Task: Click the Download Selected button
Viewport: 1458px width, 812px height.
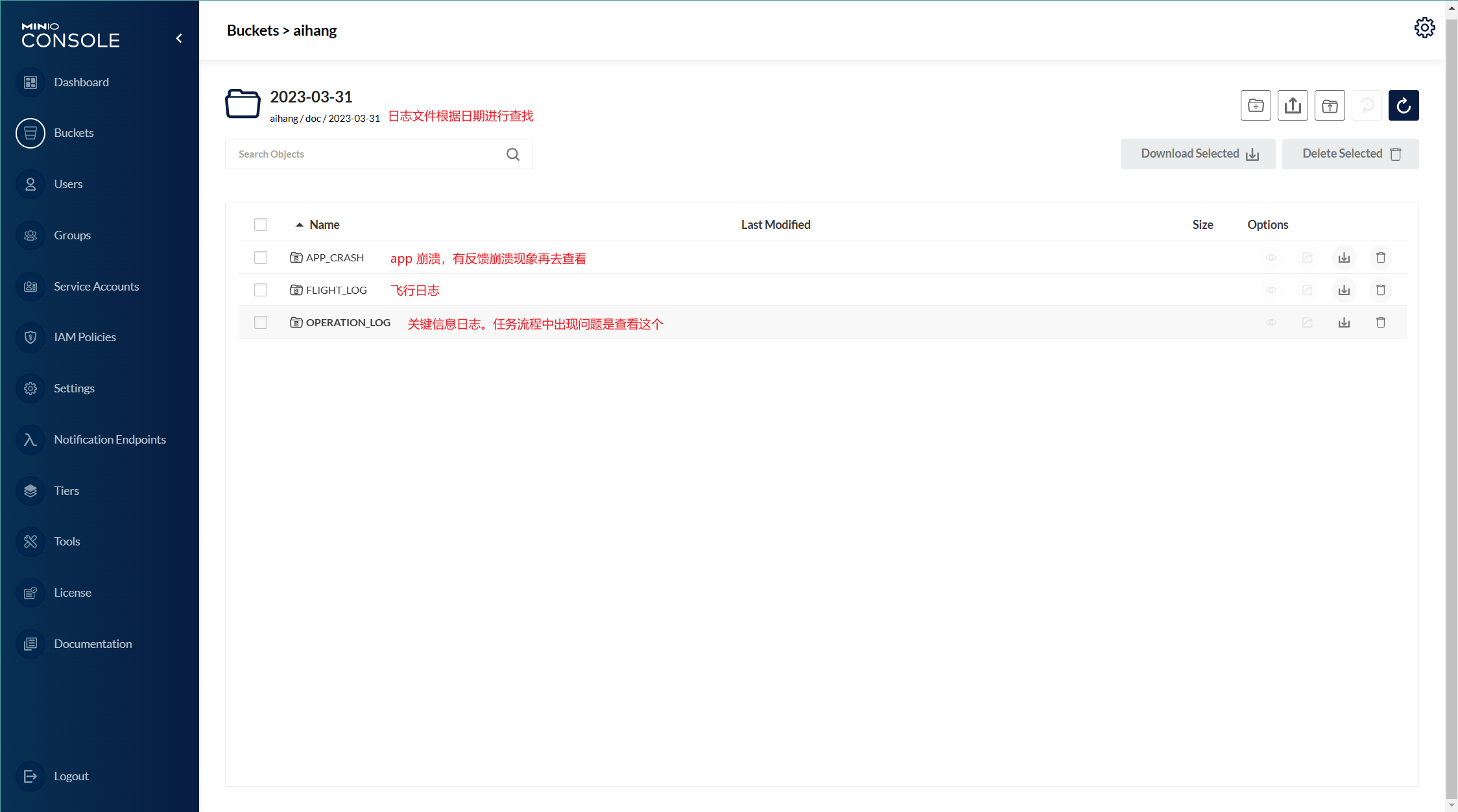Action: [x=1197, y=154]
